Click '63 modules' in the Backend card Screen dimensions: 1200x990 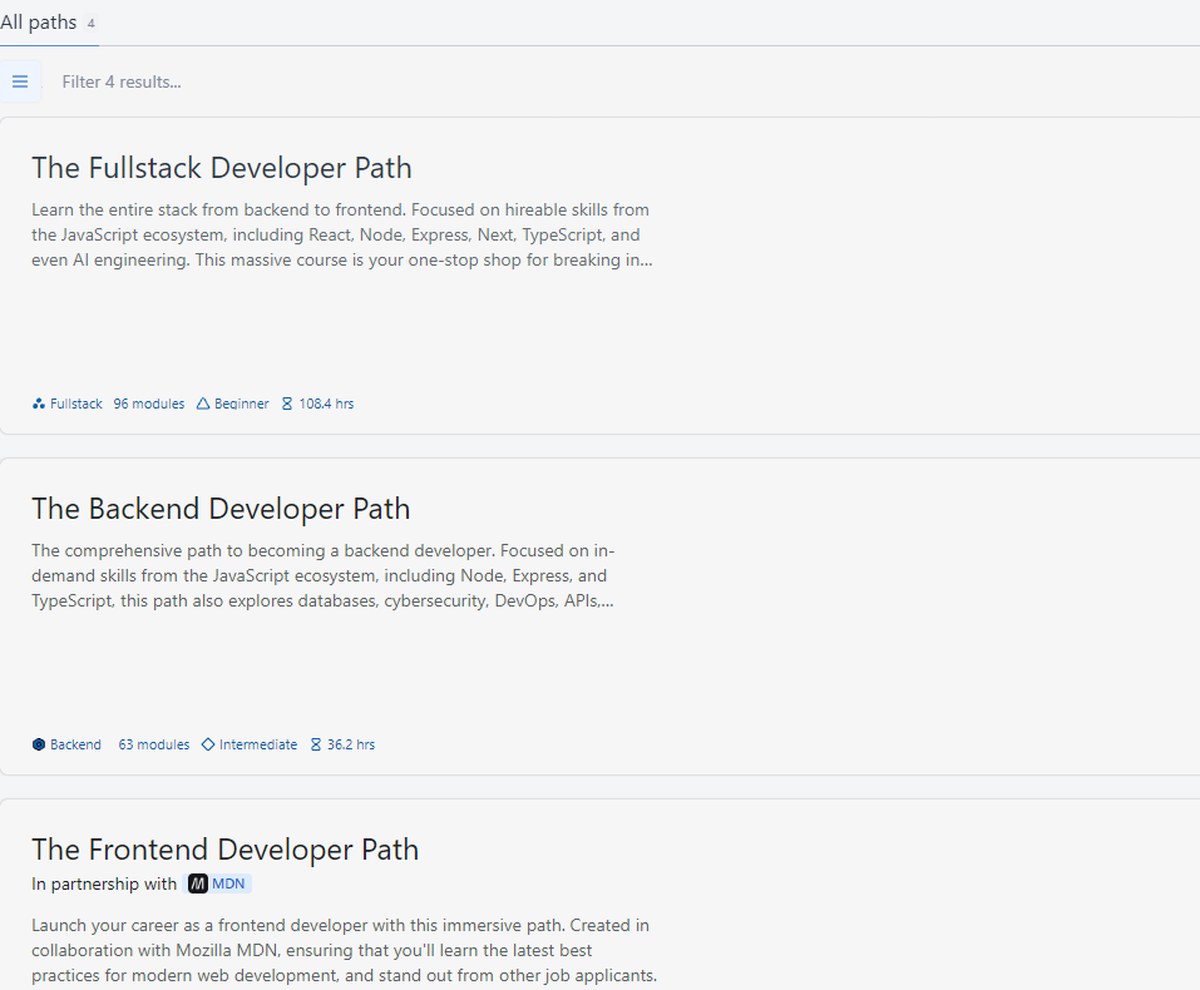point(154,744)
